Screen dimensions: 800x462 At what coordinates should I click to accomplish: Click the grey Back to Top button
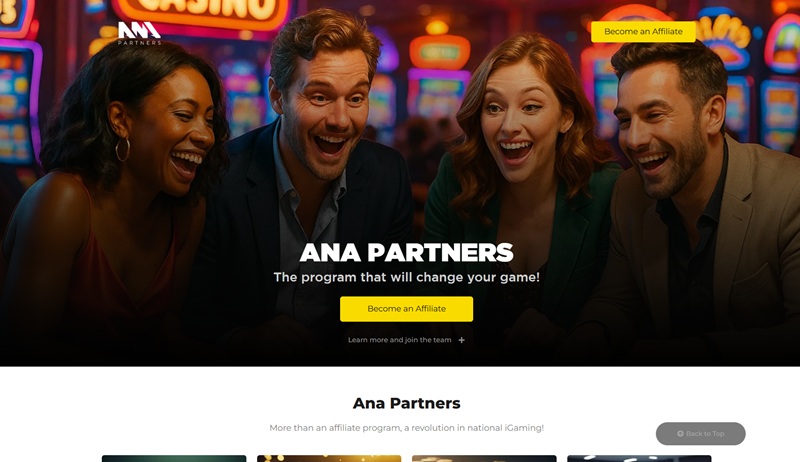(x=701, y=433)
